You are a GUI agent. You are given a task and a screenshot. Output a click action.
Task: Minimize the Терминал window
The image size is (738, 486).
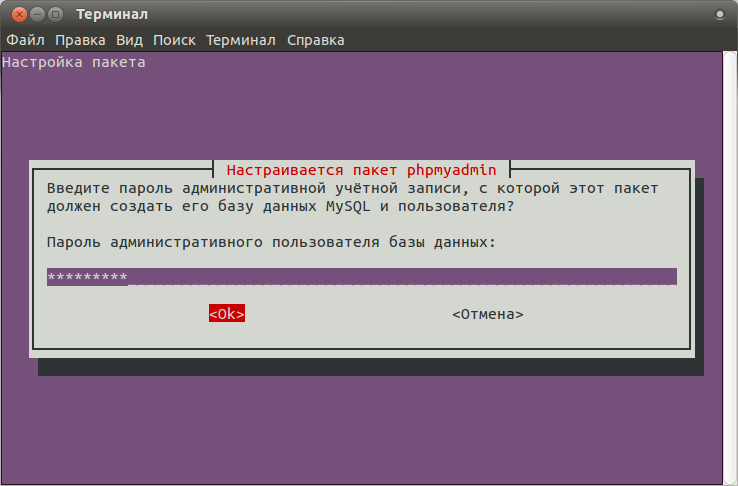point(37,15)
